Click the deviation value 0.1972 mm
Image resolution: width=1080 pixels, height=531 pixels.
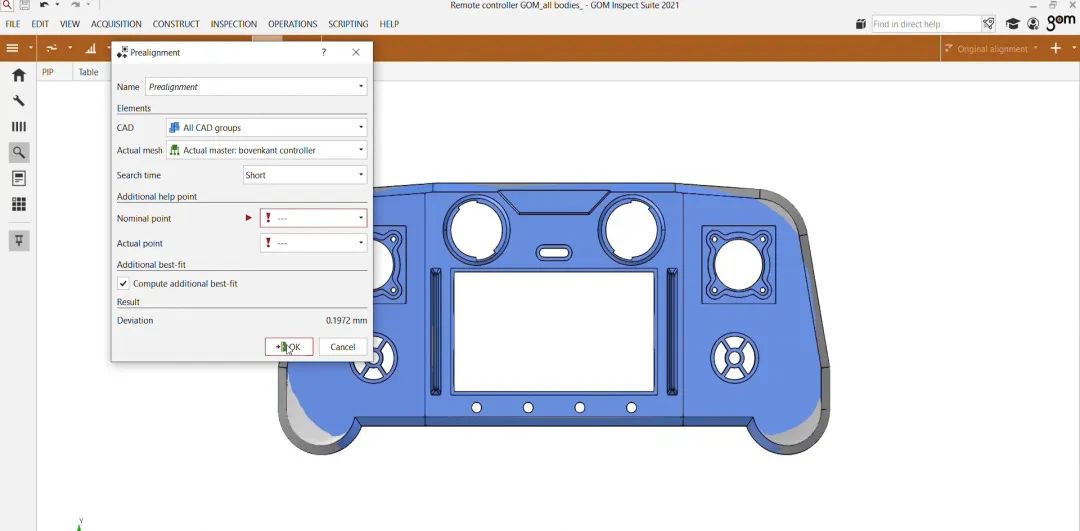coord(346,320)
